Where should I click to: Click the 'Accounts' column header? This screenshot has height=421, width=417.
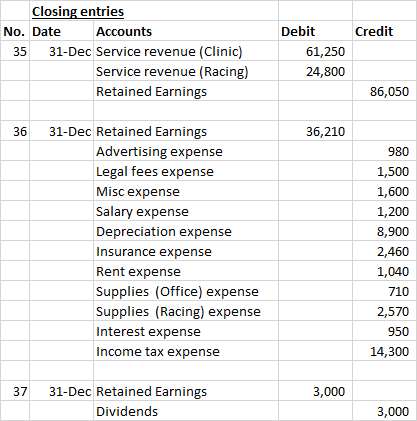tap(186, 31)
